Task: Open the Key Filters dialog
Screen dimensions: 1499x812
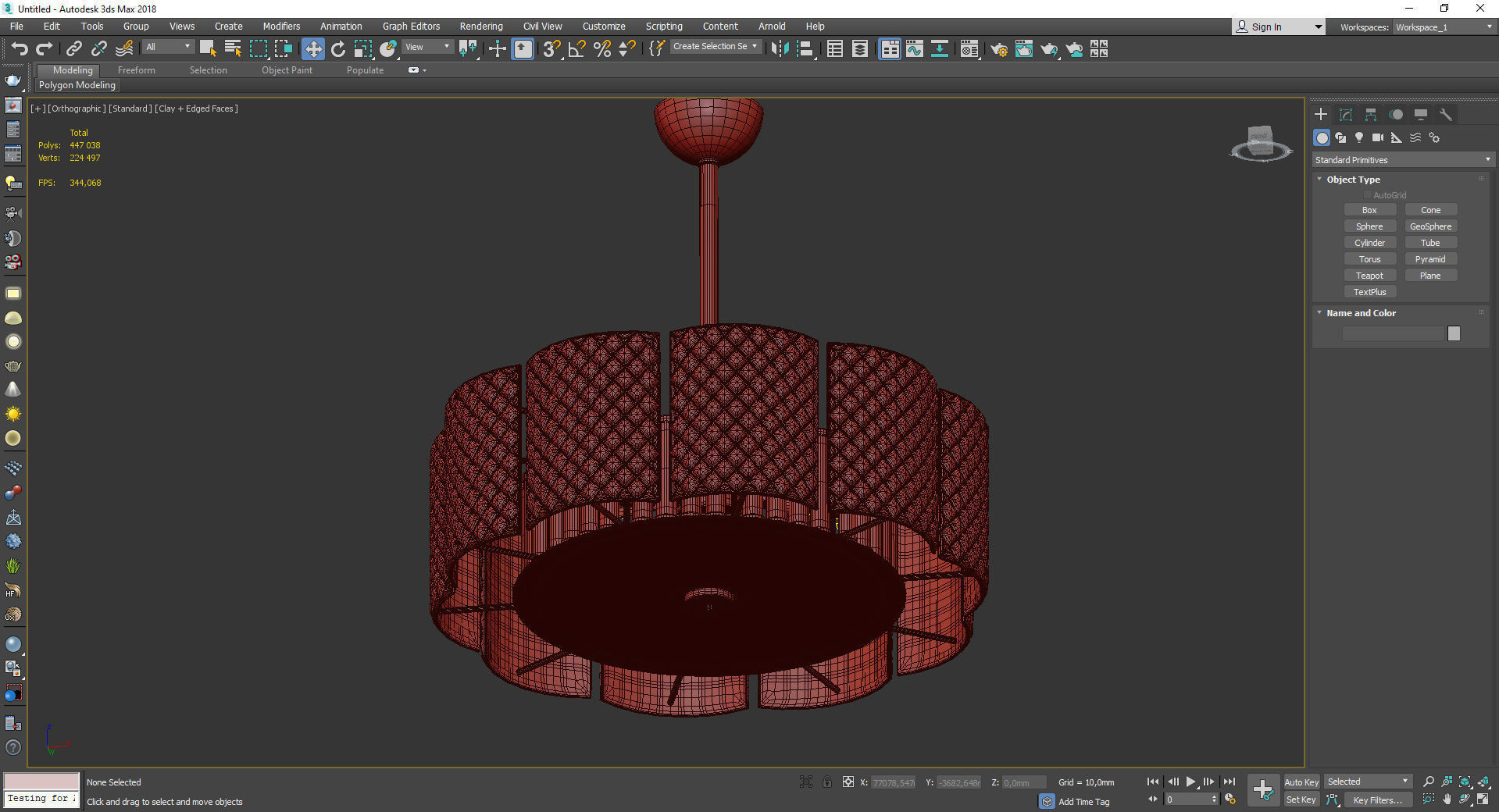Action: [1378, 800]
